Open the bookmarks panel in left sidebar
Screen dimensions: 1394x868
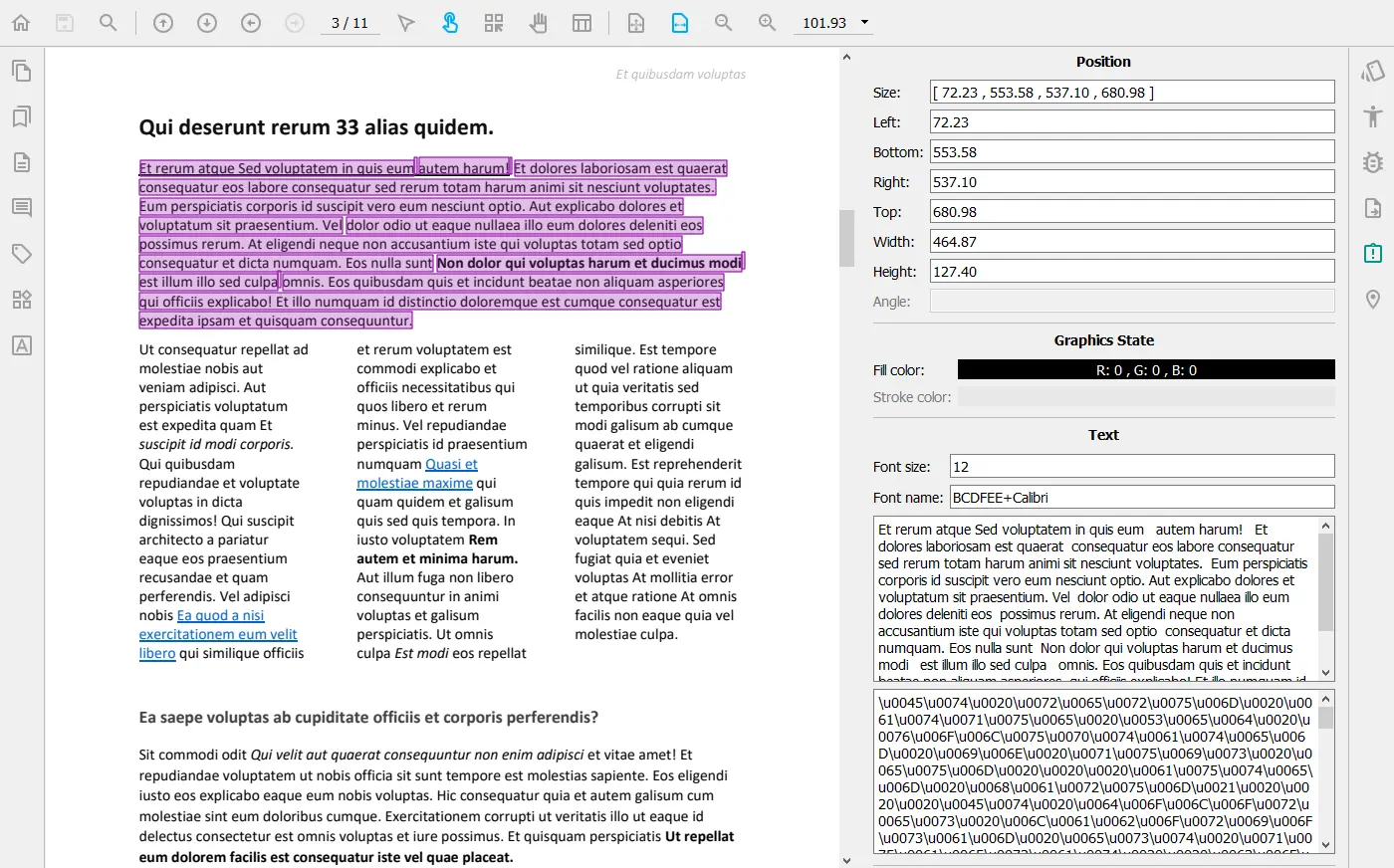pyautogui.click(x=22, y=116)
